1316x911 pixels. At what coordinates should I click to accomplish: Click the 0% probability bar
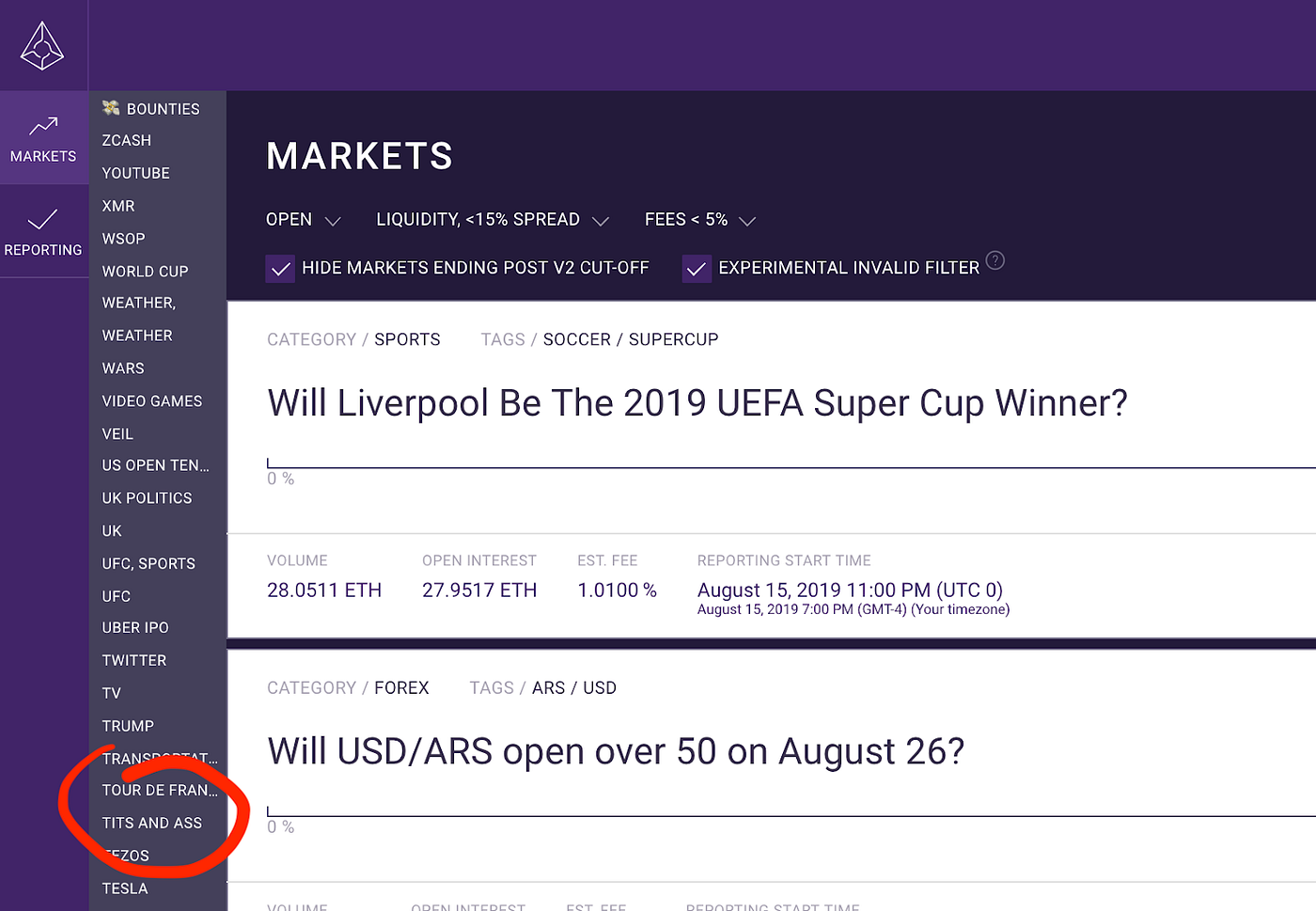(658, 463)
